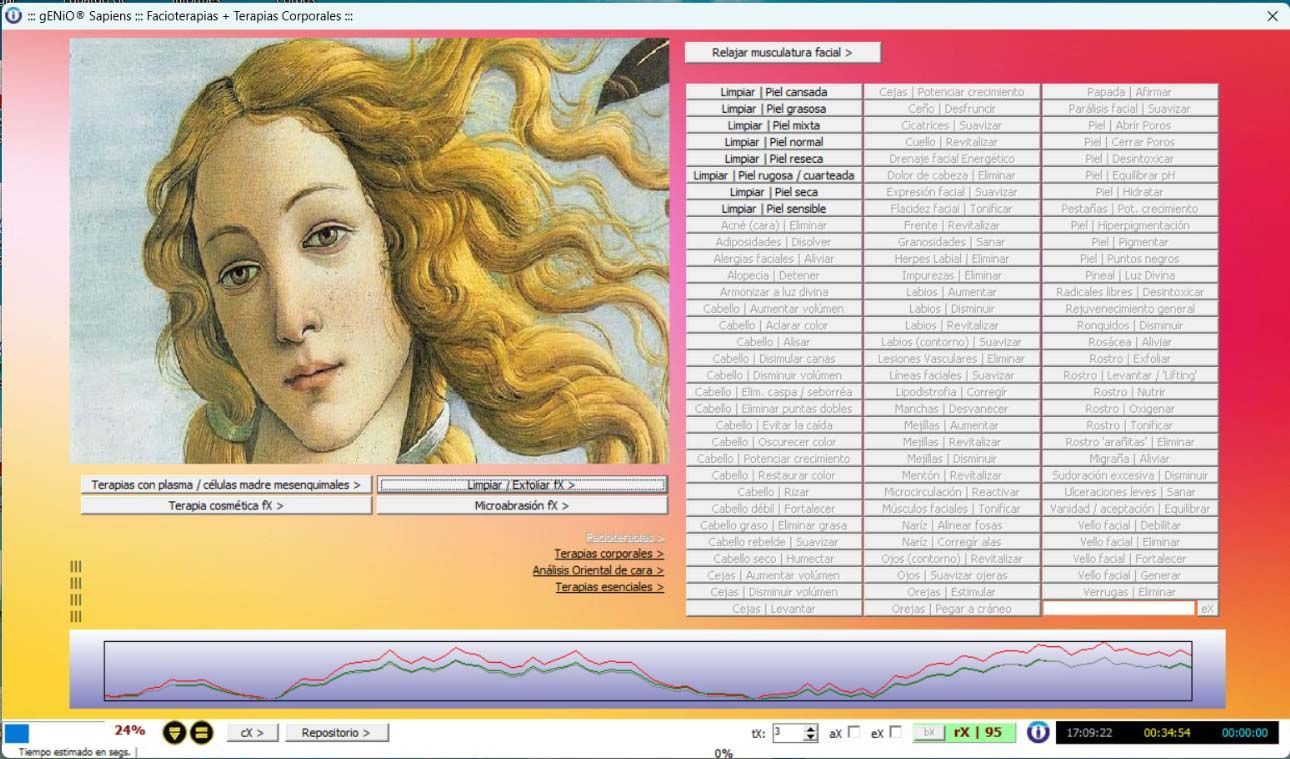Viewport: 1290px width, 759px height.
Task: Click Rostro | Levantar / 'Lifting' entry
Action: click(1130, 375)
